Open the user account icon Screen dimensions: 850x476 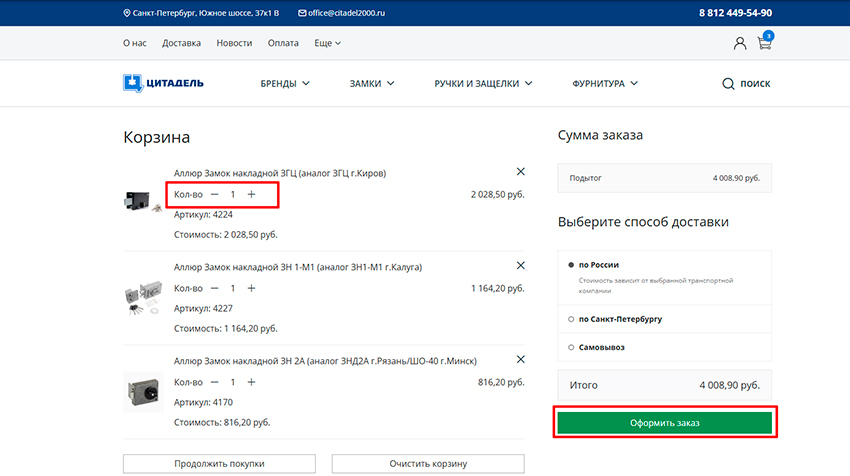click(739, 43)
